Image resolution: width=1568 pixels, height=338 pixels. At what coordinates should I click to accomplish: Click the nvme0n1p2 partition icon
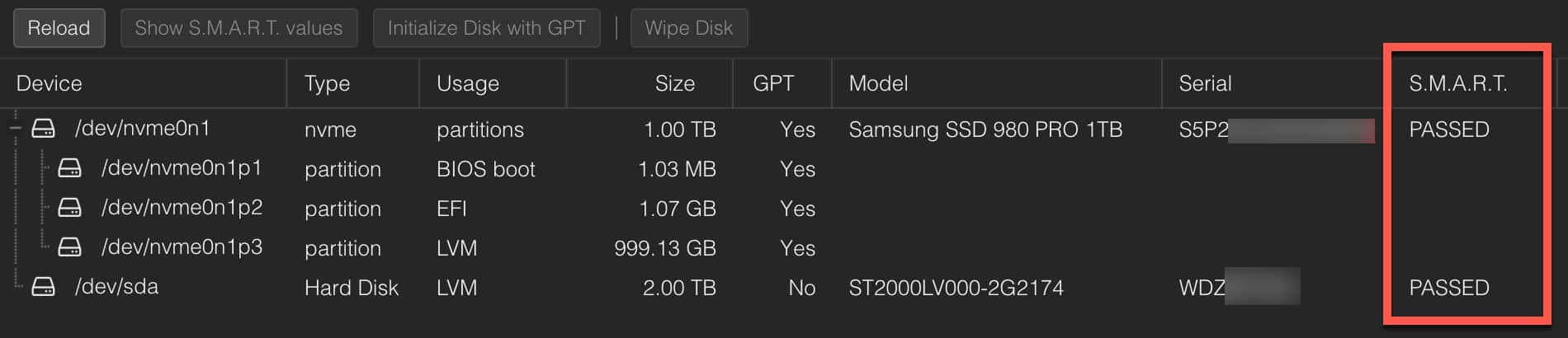click(69, 208)
